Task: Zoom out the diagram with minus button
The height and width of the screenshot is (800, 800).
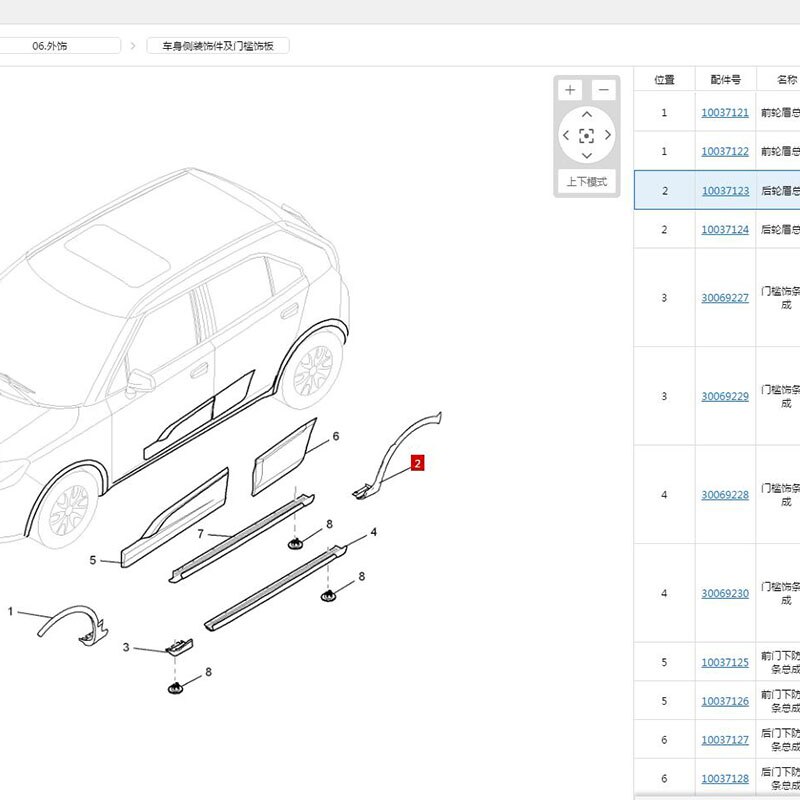Action: (x=604, y=90)
